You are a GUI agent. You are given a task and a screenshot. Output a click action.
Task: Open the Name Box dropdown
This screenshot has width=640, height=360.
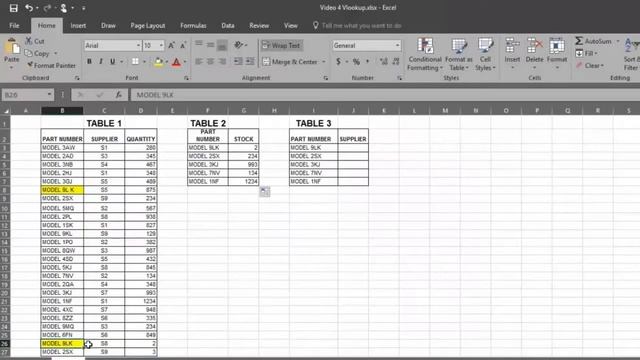(49, 95)
